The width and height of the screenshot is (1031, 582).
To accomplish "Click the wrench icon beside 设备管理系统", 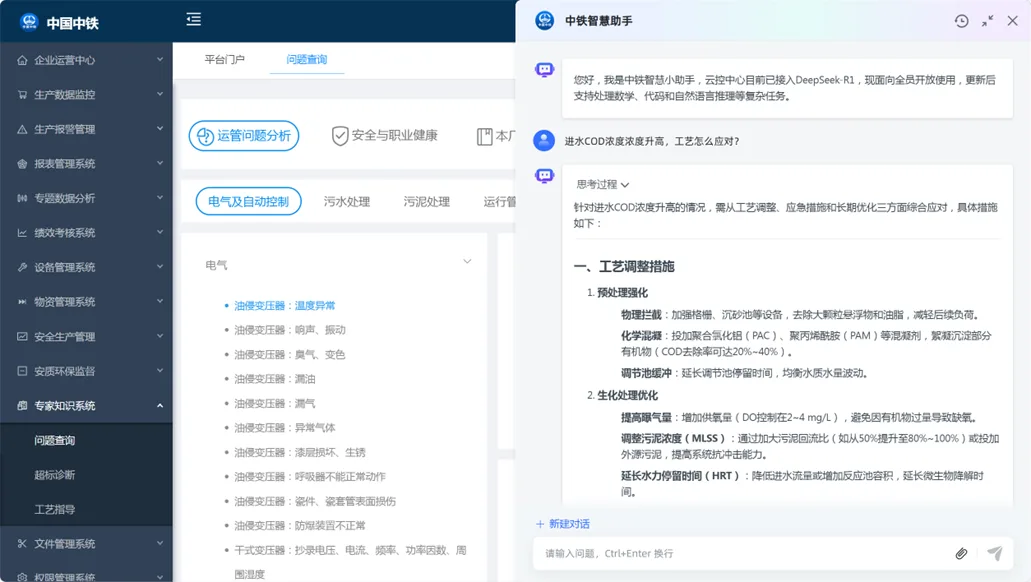I will click(x=22, y=267).
